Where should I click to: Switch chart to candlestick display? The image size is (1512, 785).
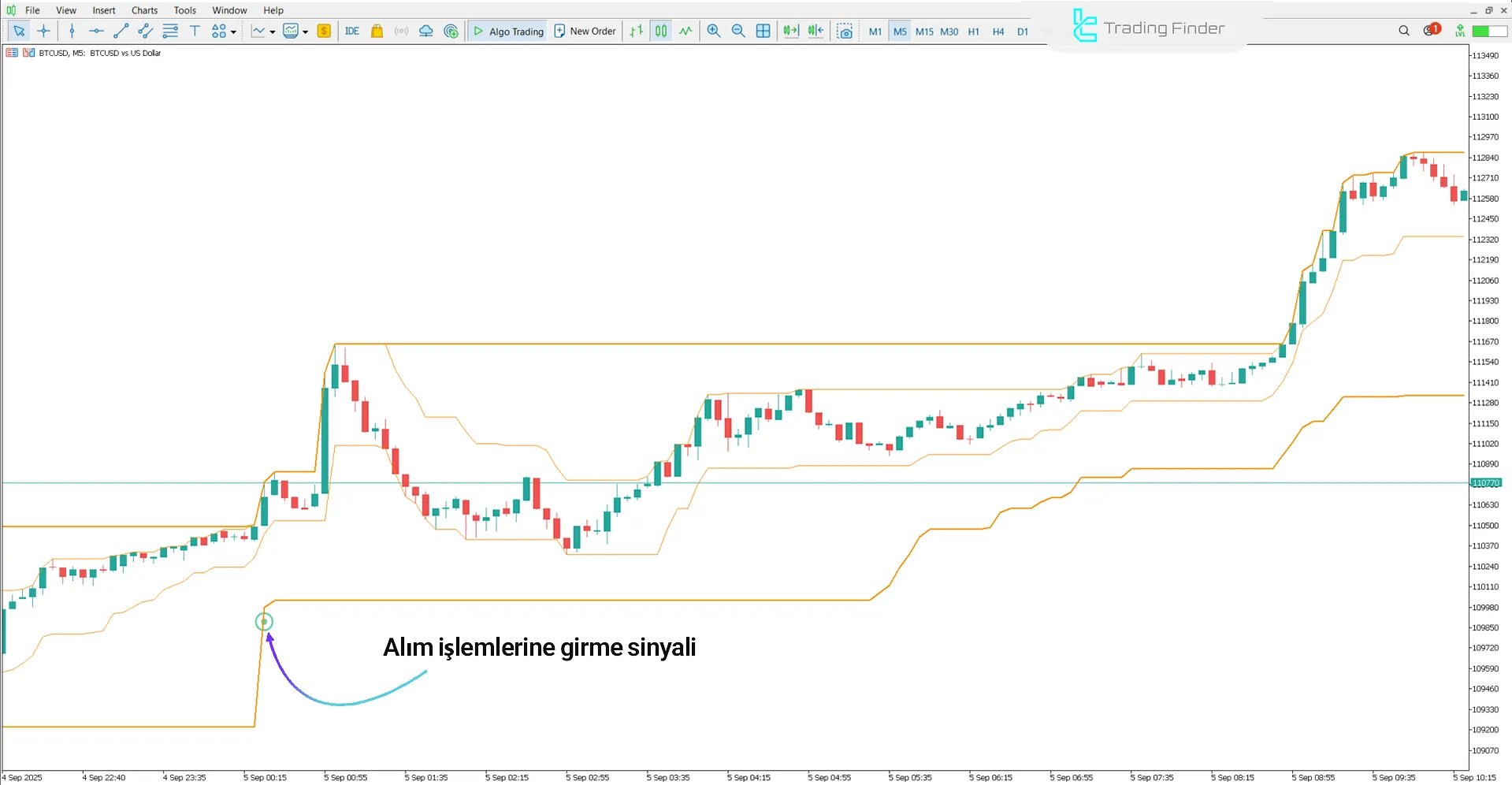pyautogui.click(x=661, y=31)
